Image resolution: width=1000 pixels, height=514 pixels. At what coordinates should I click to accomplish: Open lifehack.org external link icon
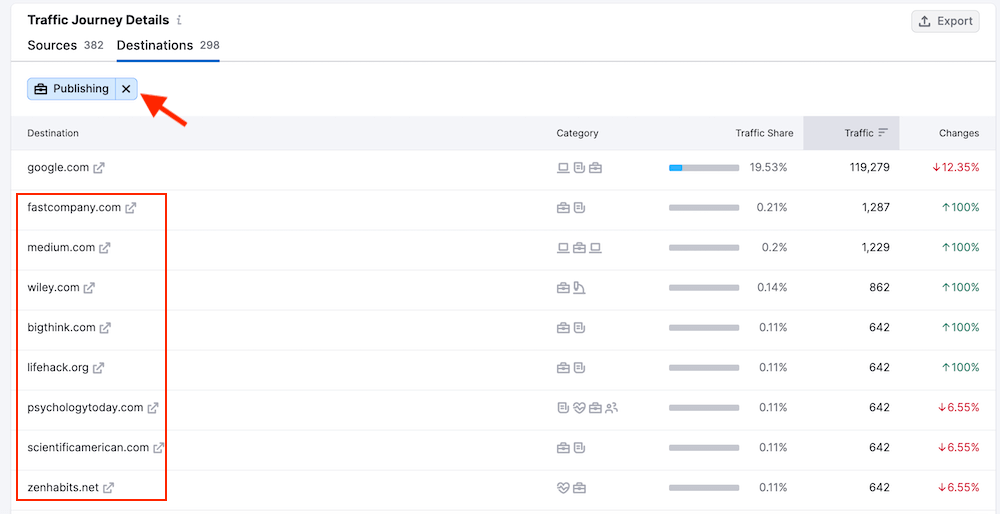pyautogui.click(x=98, y=368)
